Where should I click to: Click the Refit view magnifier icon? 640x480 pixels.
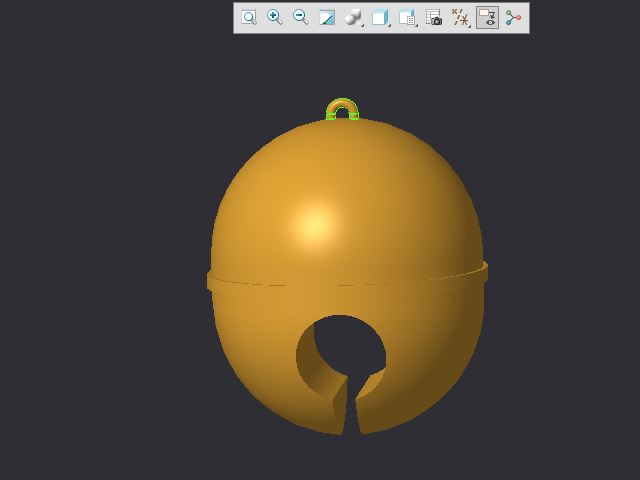(249, 18)
